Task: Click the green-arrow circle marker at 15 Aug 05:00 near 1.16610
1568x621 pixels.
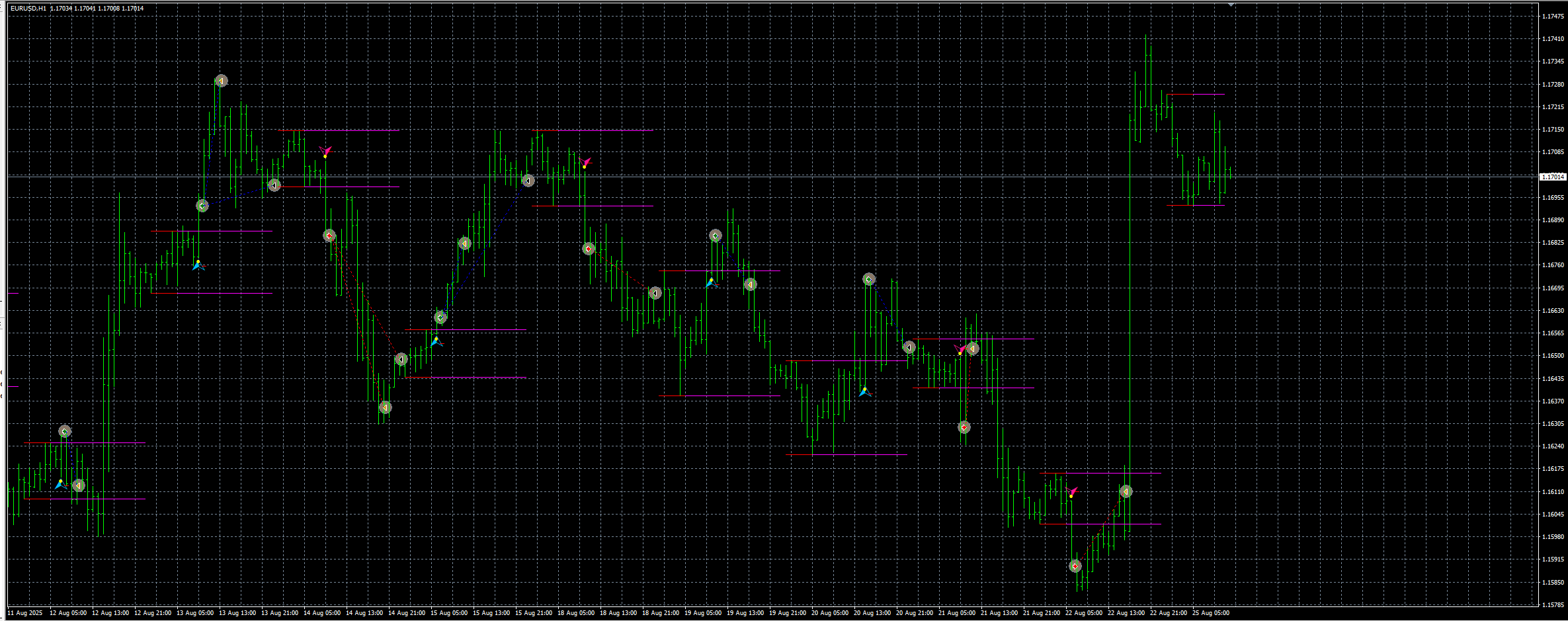Action: [x=440, y=317]
